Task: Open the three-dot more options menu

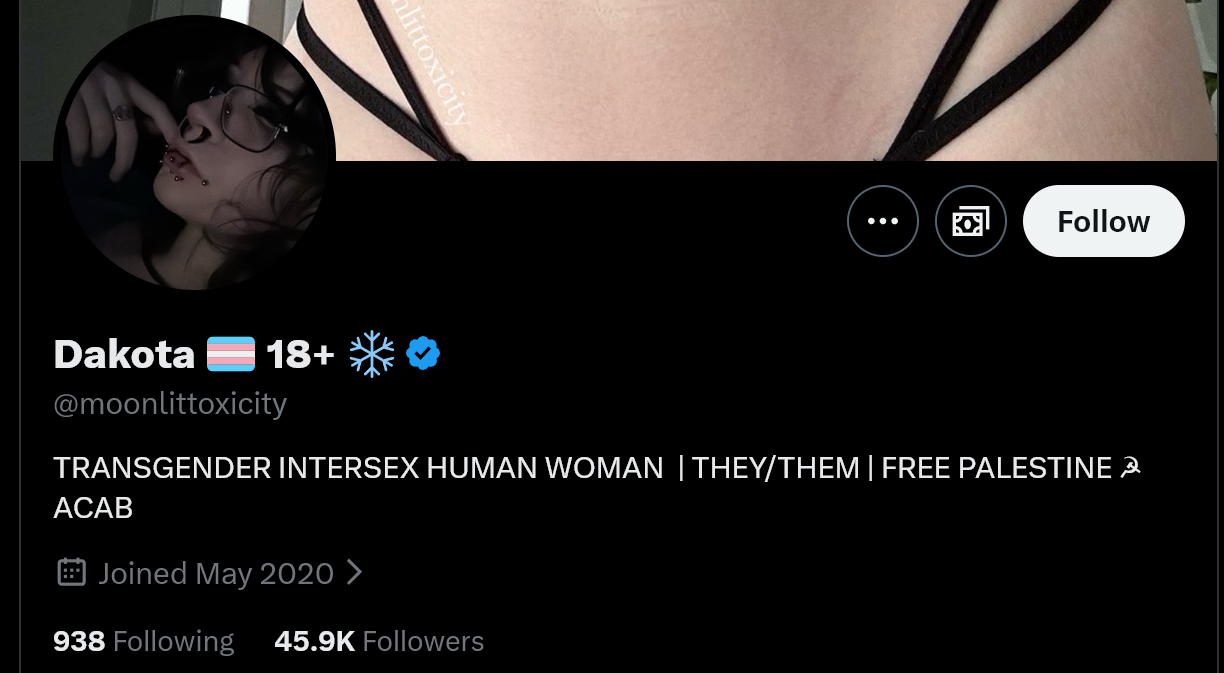Action: [x=883, y=221]
